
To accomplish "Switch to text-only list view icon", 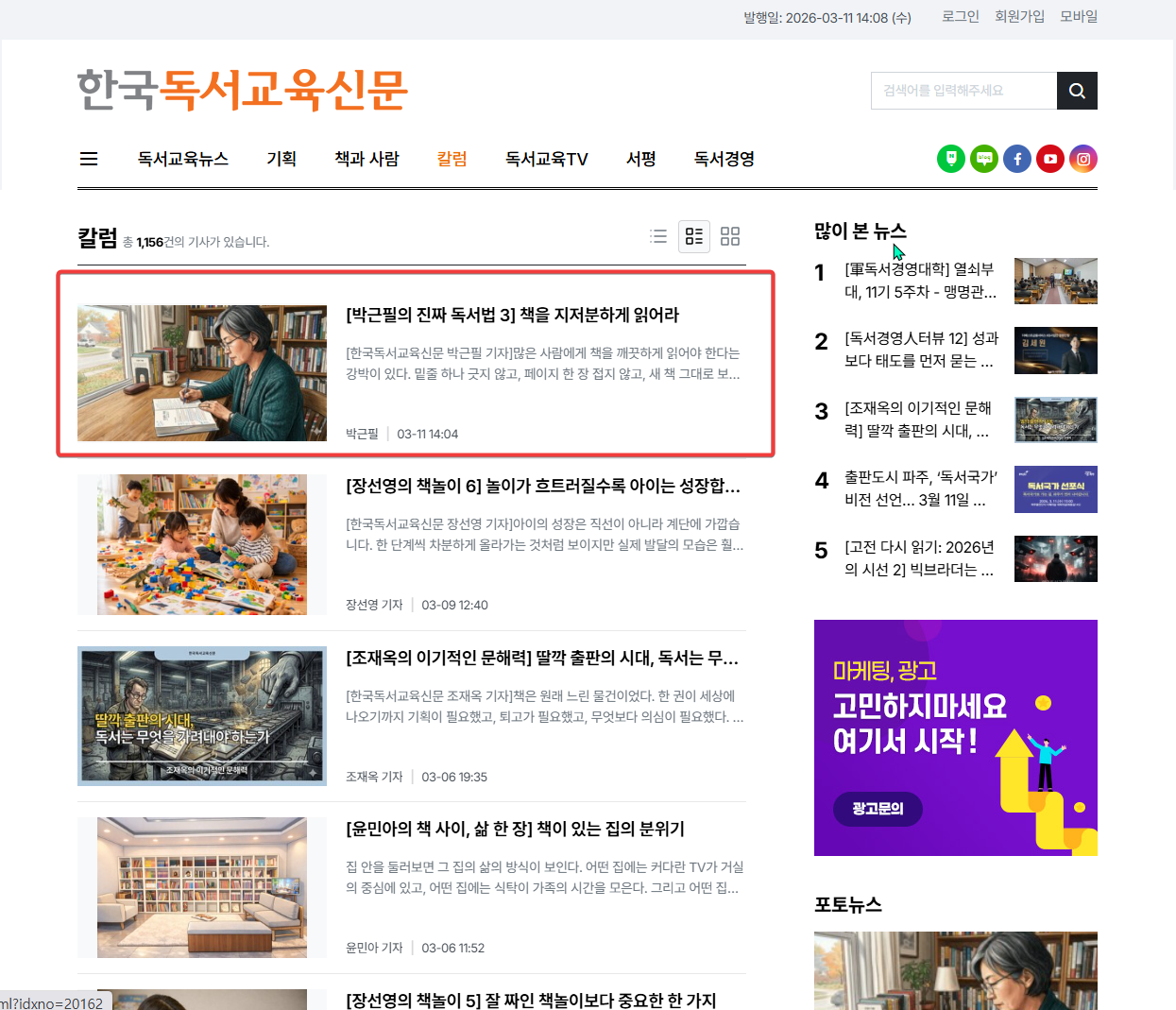I will click(x=658, y=236).
